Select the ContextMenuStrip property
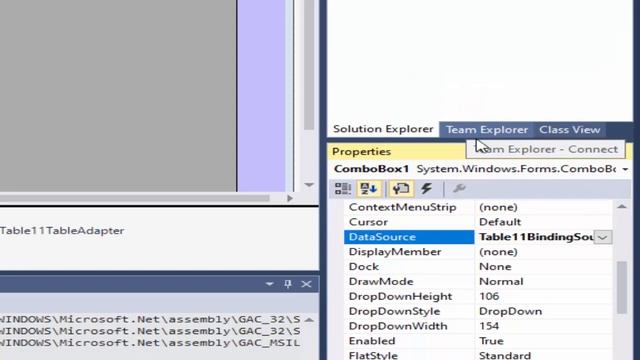The width and height of the screenshot is (640, 360). (402, 207)
